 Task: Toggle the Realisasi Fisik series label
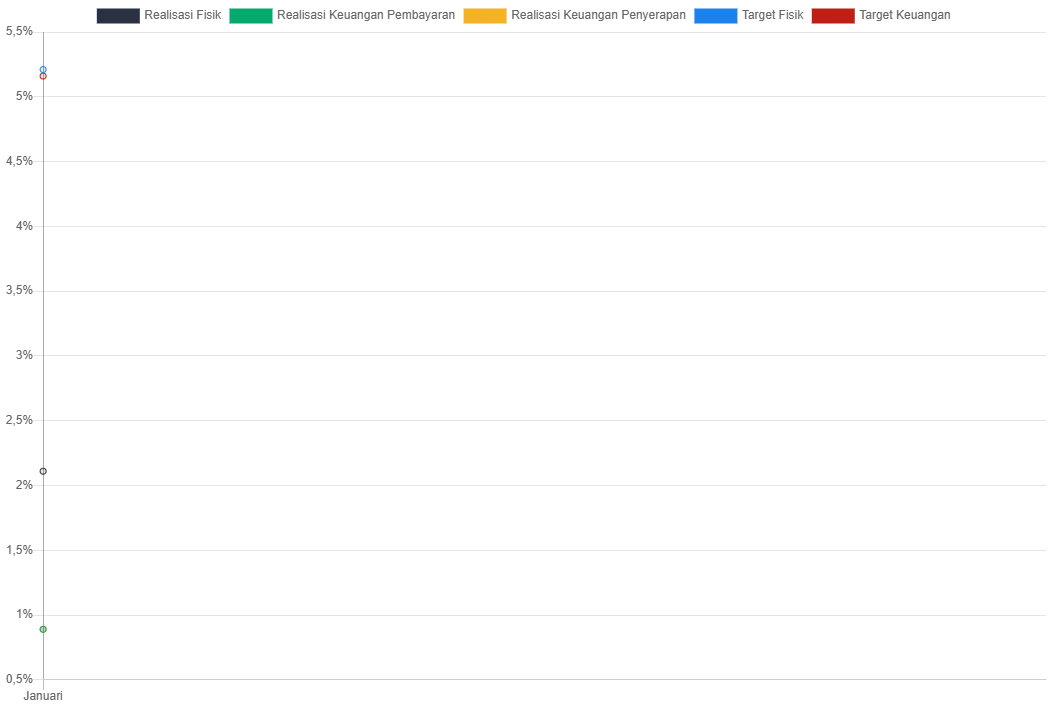pos(182,16)
